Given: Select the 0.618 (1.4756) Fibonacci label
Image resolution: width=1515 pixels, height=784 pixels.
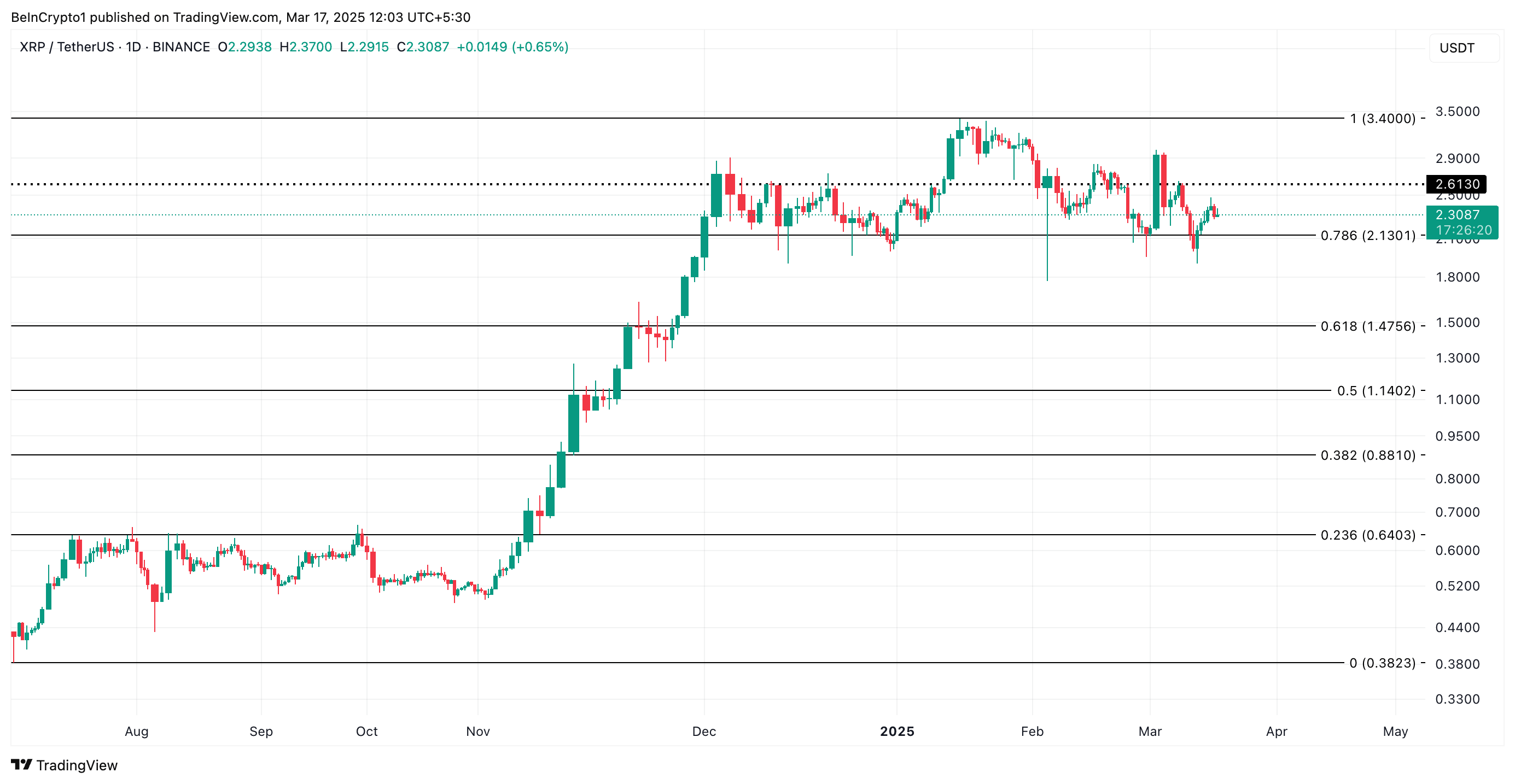Looking at the screenshot, I should [x=1368, y=326].
